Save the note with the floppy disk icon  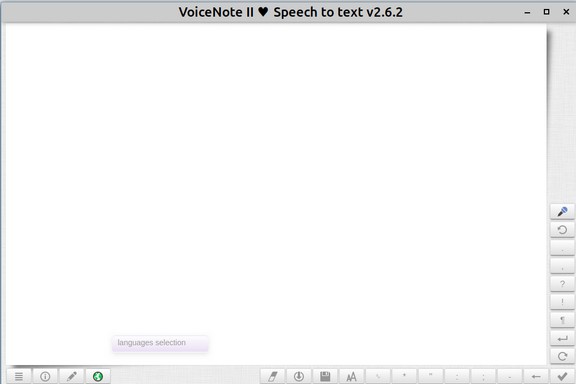(325, 376)
